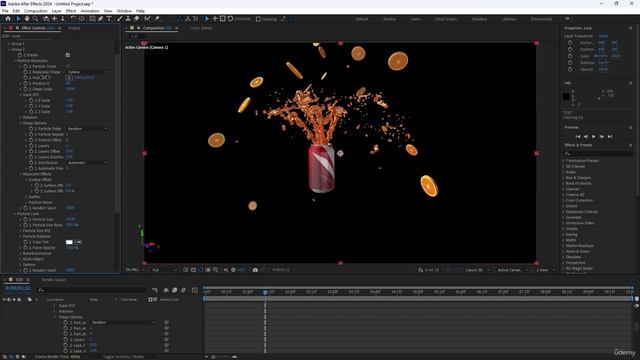Select the Puppet Pin tool

[157, 19]
